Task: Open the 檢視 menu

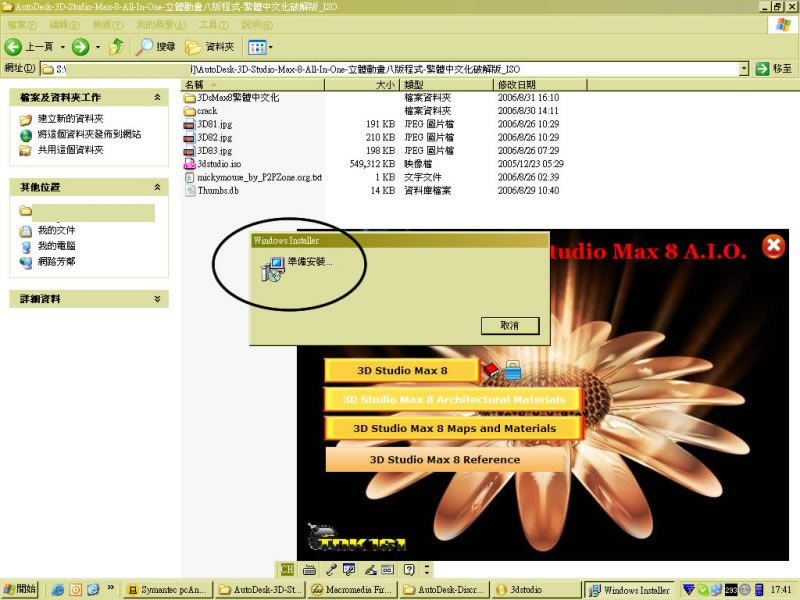Action: click(108, 25)
